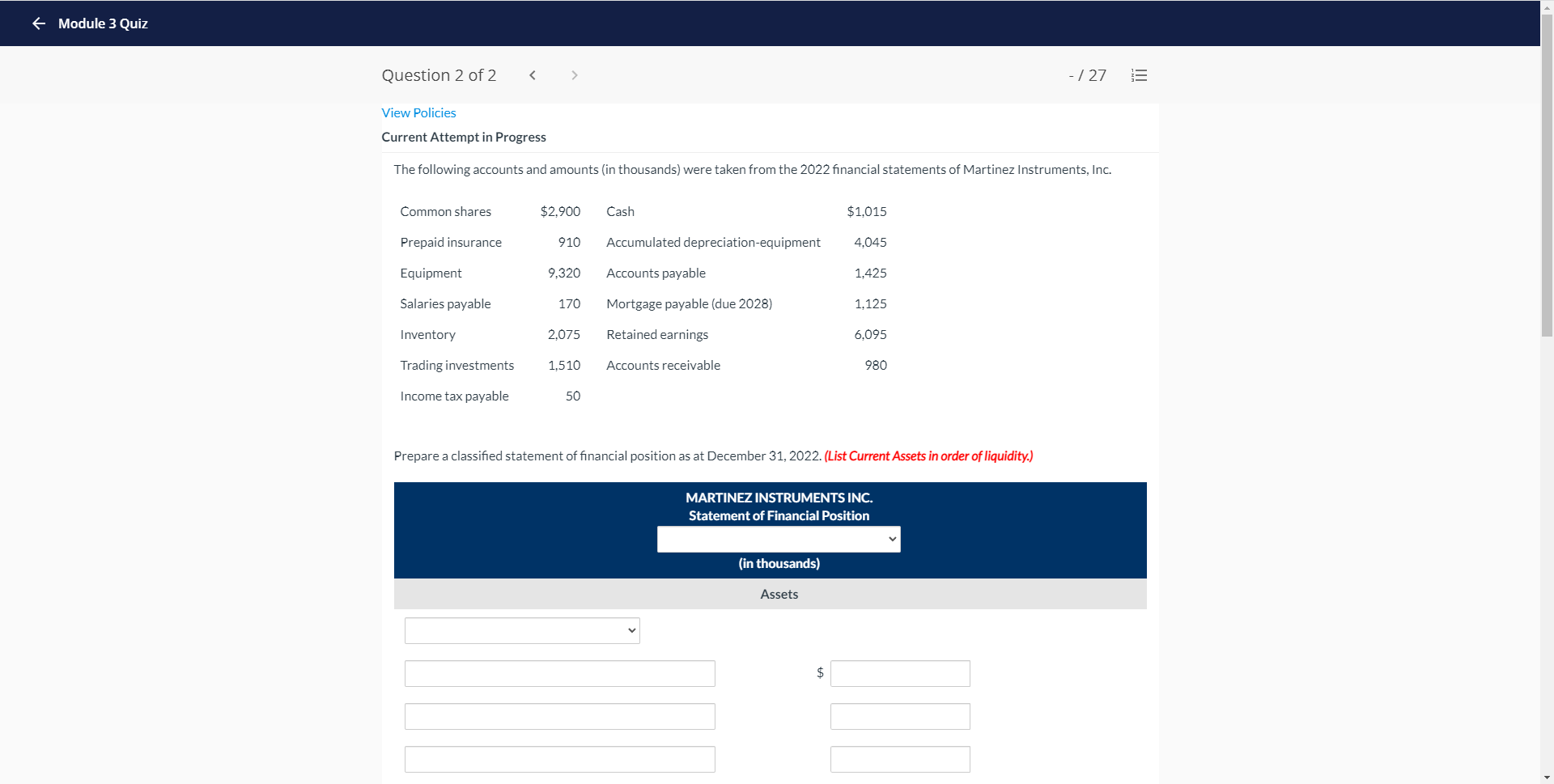Image resolution: width=1554 pixels, height=784 pixels.
Task: Open the View Policies link
Action: tap(418, 113)
